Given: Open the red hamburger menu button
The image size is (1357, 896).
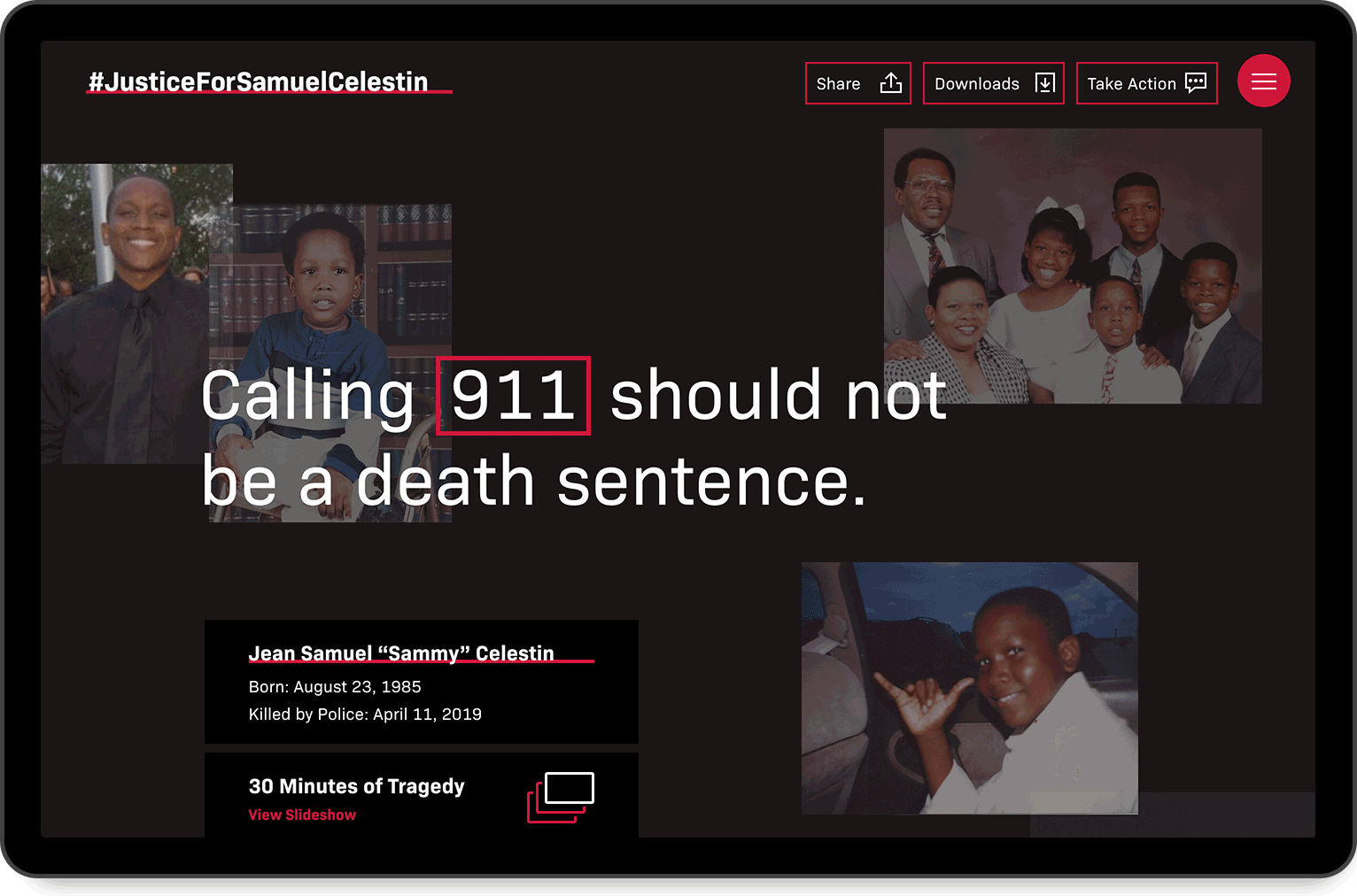Looking at the screenshot, I should pyautogui.click(x=1263, y=81).
